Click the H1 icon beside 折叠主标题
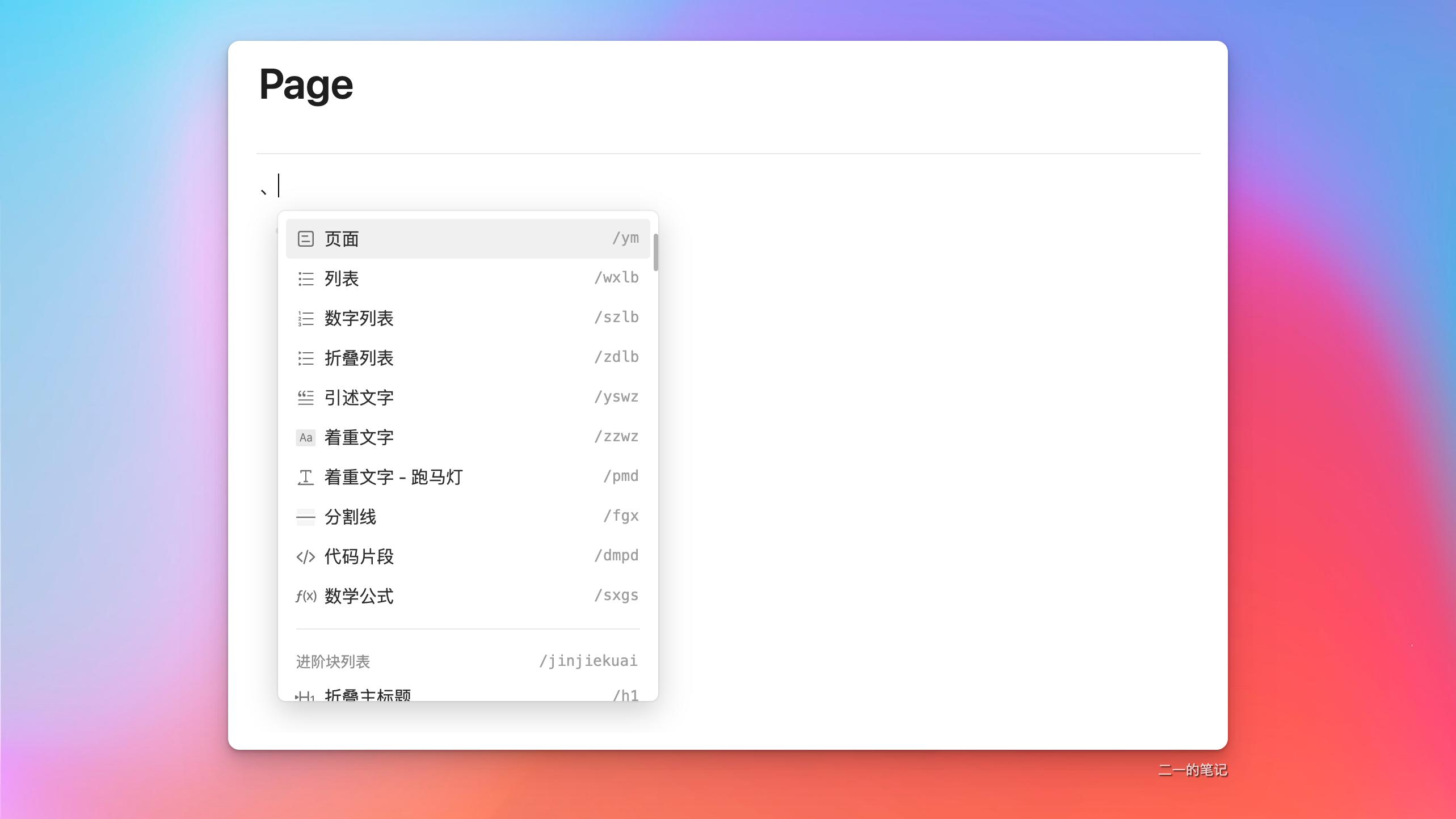The height and width of the screenshot is (819, 1456). 306,696
